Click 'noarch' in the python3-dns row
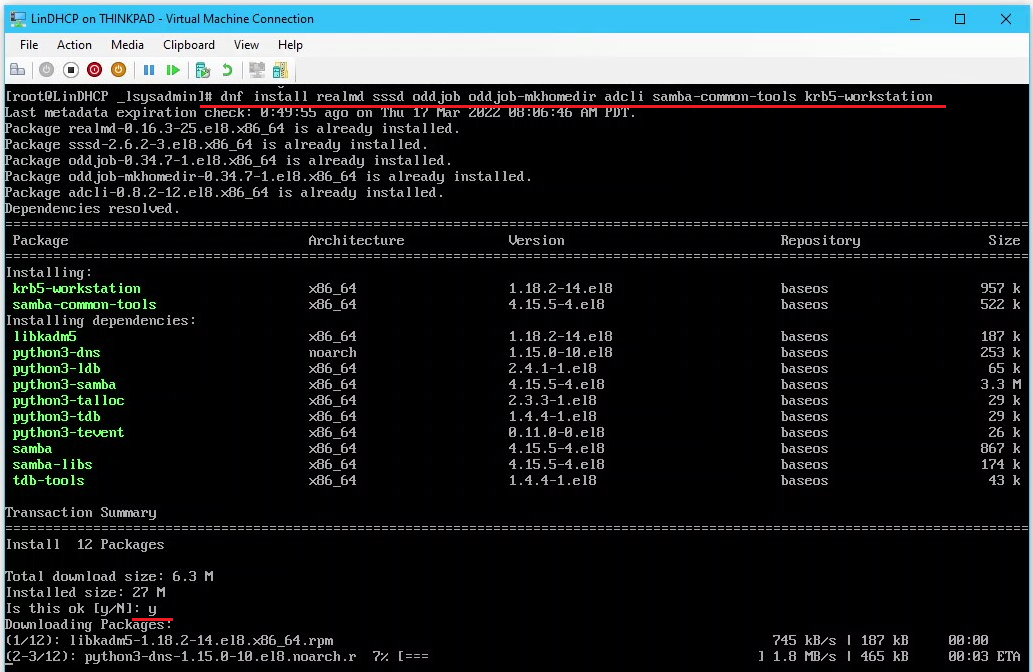Screen dimensions: 1033x672 click(333, 352)
